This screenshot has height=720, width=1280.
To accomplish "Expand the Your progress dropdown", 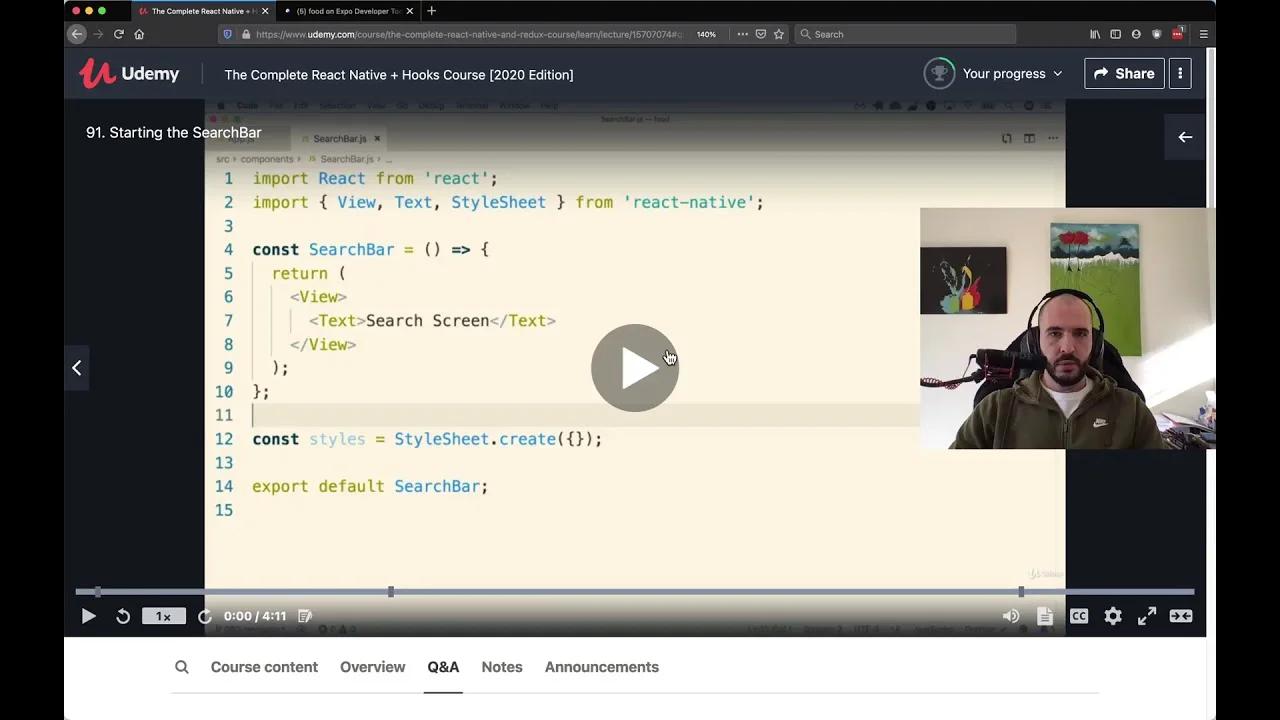I will (x=1011, y=74).
